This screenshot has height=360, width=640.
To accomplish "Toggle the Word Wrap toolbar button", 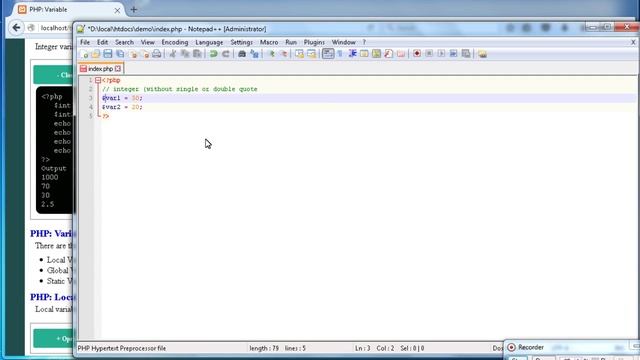I will pyautogui.click(x=328, y=54).
